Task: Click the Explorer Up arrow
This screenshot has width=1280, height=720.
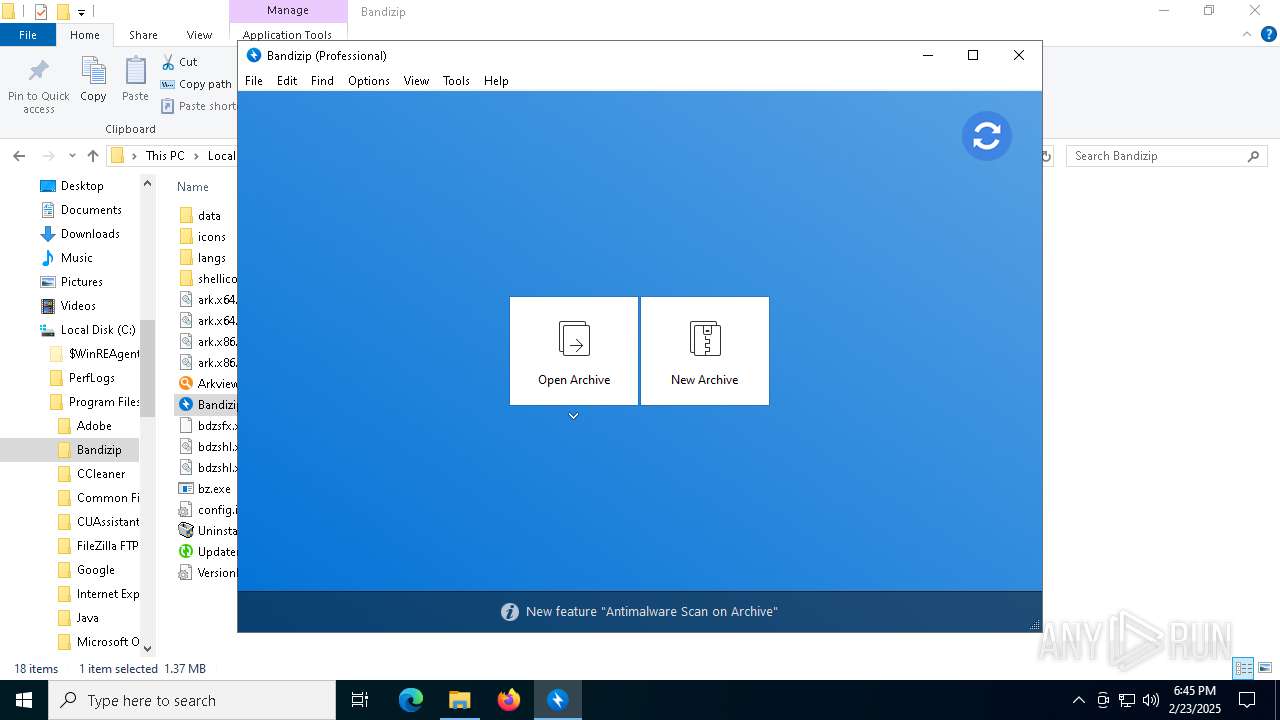Action: coord(93,156)
